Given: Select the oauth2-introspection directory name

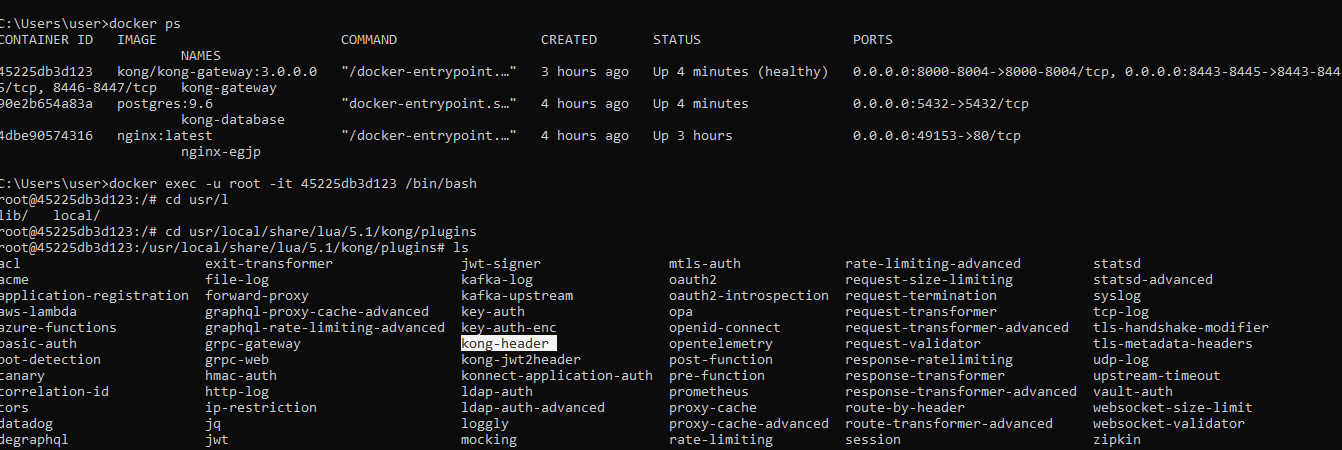Looking at the screenshot, I should pos(749,296).
